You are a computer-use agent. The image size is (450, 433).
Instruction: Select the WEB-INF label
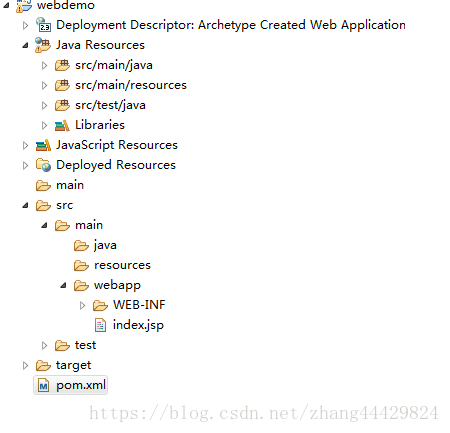pos(139,305)
